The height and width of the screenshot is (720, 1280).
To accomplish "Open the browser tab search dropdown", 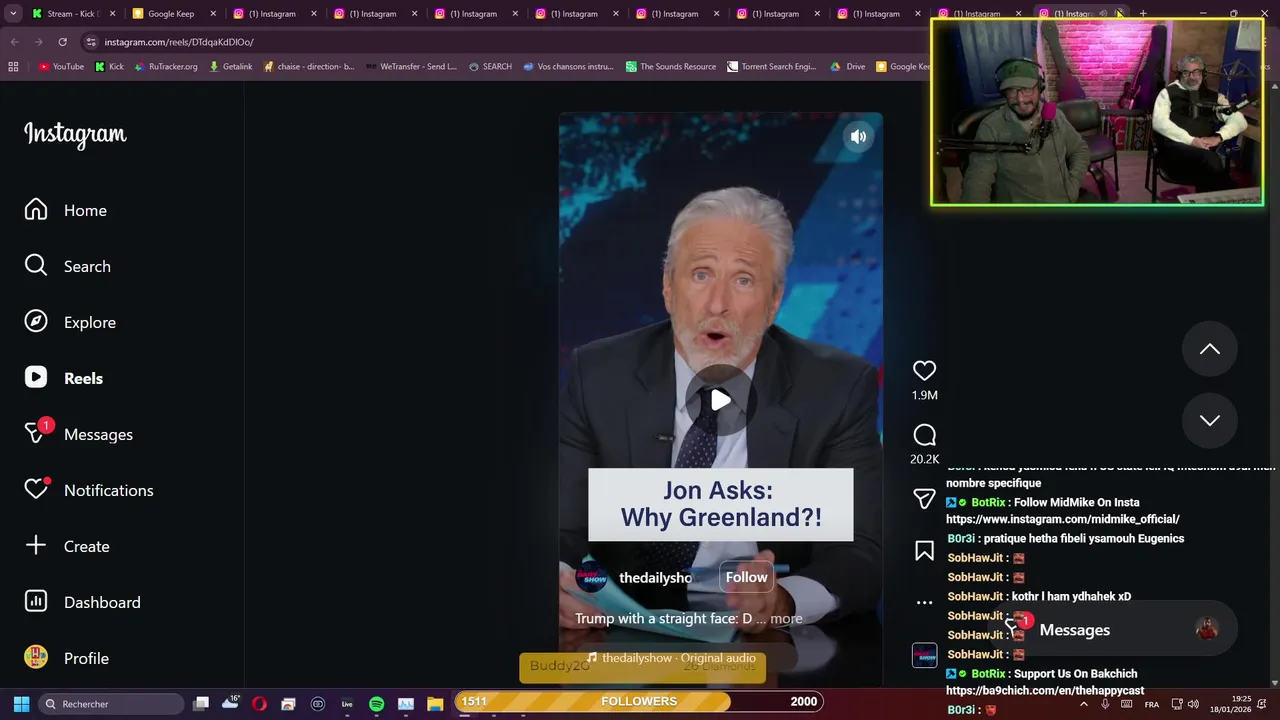I will coord(12,14).
